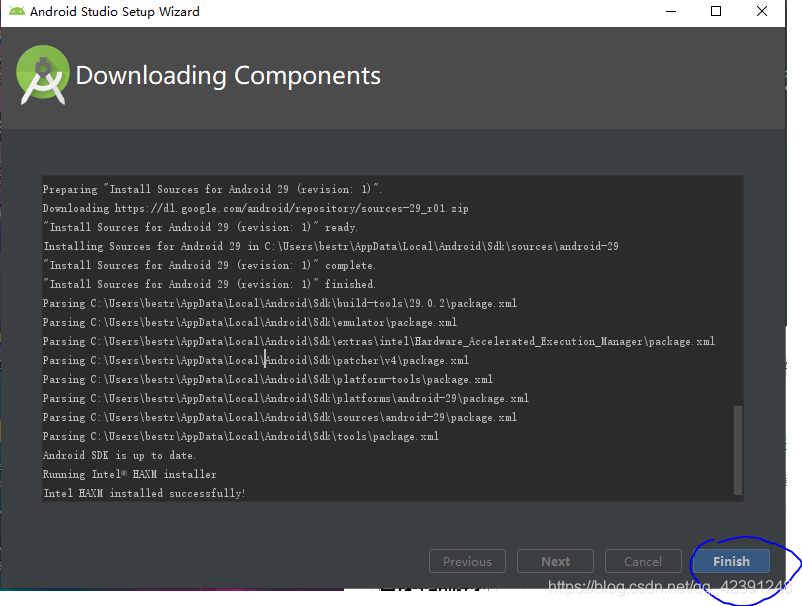Click the title bar Android Studio application icon
This screenshot has height=606, width=802.
click(x=14, y=11)
